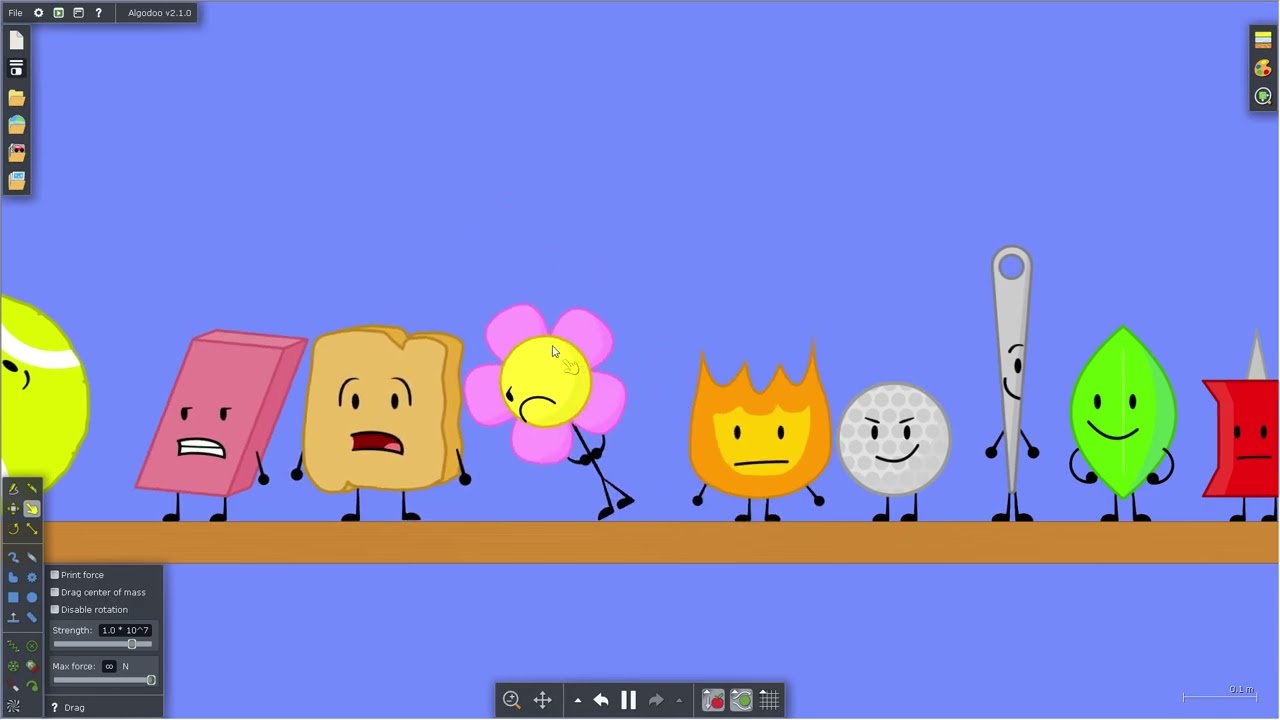Select the Scale tool

click(32, 529)
